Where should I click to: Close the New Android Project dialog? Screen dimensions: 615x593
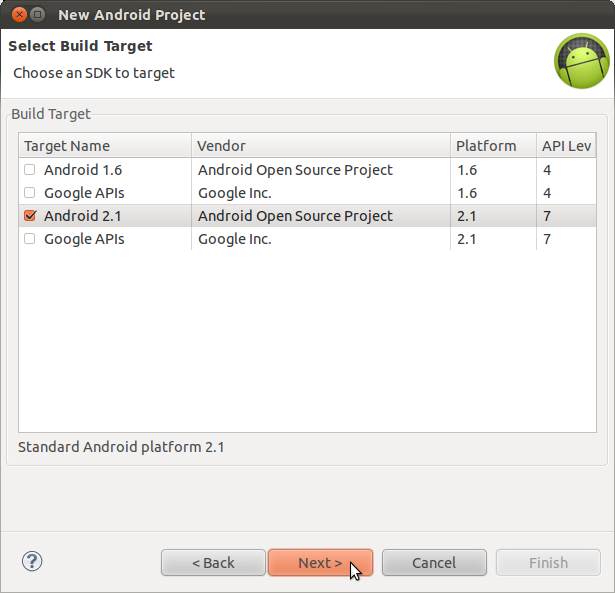pyautogui.click(x=19, y=15)
